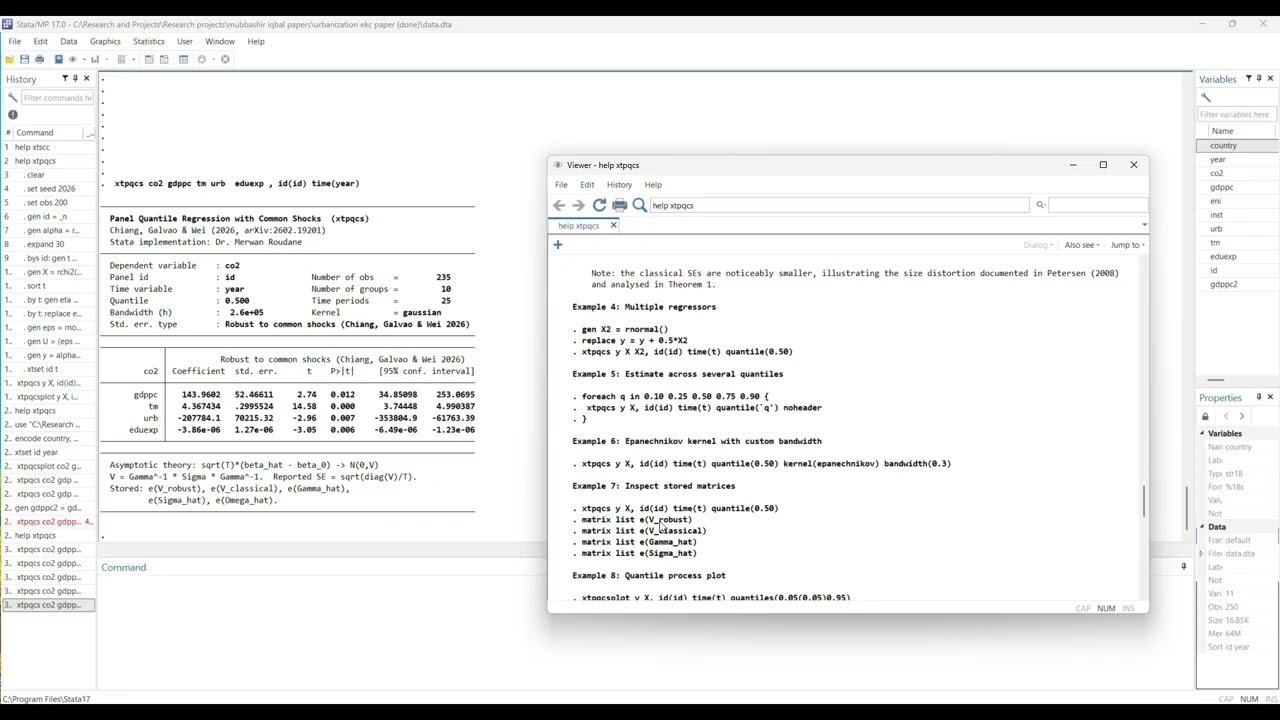Close the History panel with X

(x=86, y=79)
